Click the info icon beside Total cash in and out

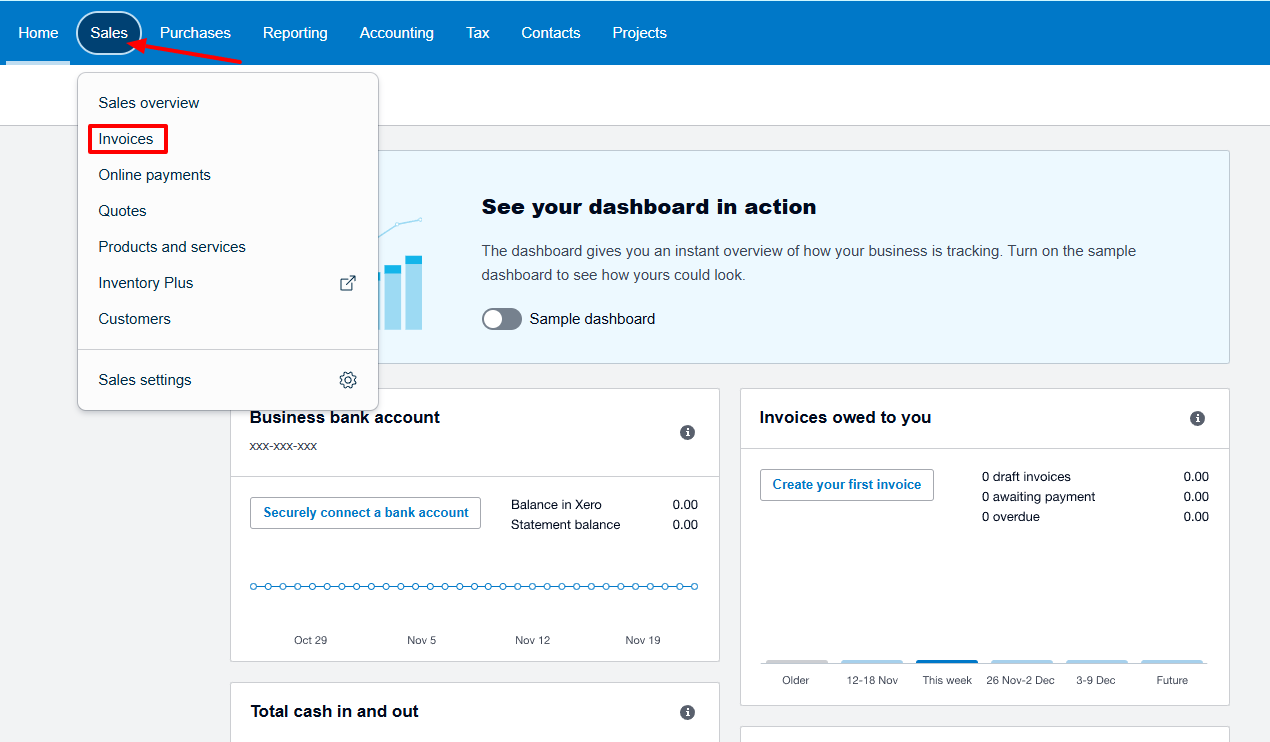[687, 712]
